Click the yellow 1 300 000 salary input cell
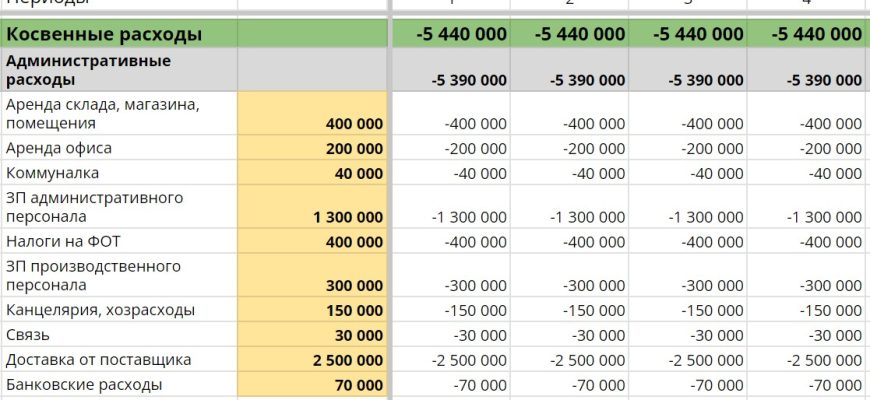The width and height of the screenshot is (870, 400). [x=312, y=216]
